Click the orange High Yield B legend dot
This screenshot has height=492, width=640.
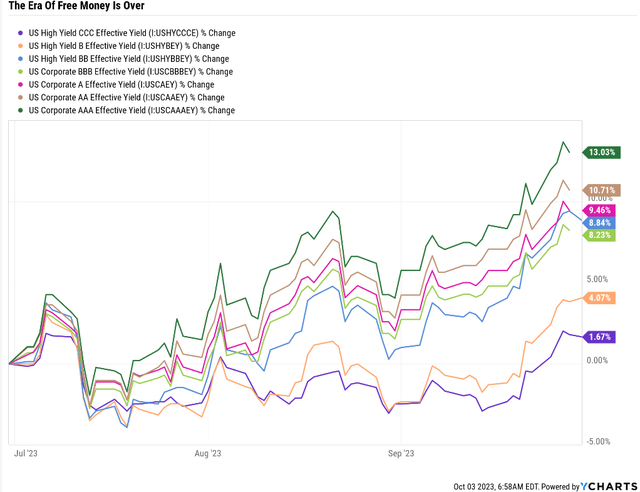[x=21, y=46]
